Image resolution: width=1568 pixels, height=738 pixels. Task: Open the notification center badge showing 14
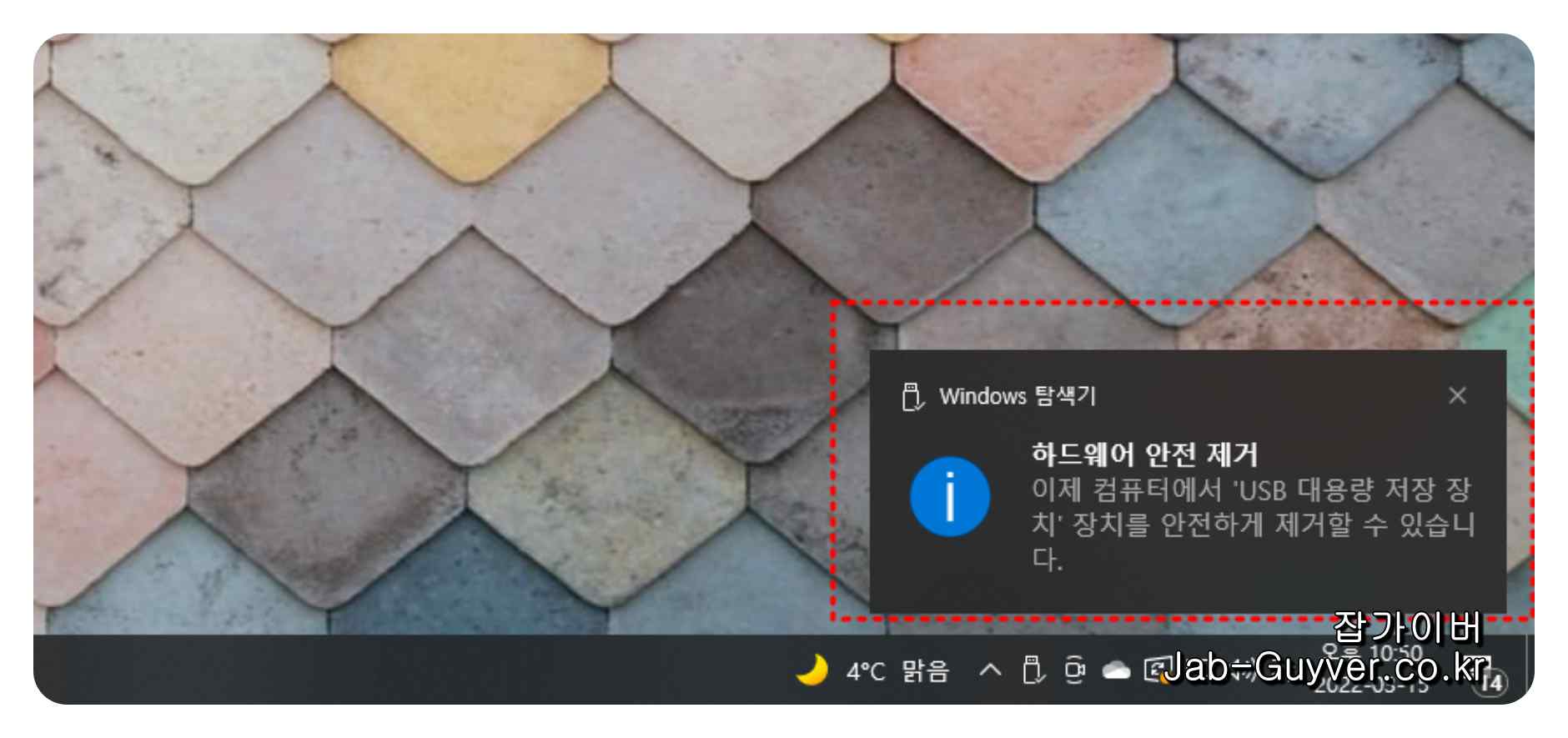click(x=1491, y=683)
